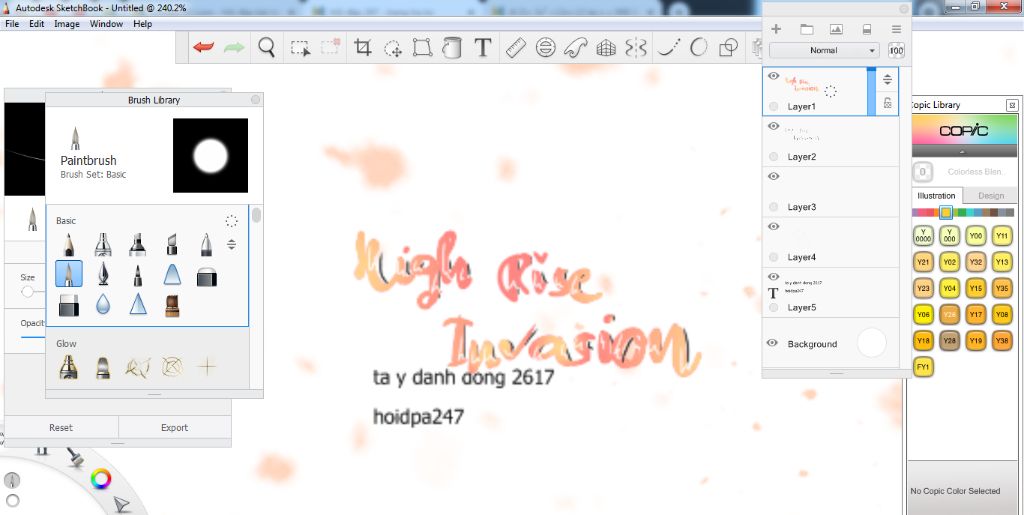The width and height of the screenshot is (1024, 515).
Task: Open Layer1 reorder arrows menu
Action: click(887, 80)
